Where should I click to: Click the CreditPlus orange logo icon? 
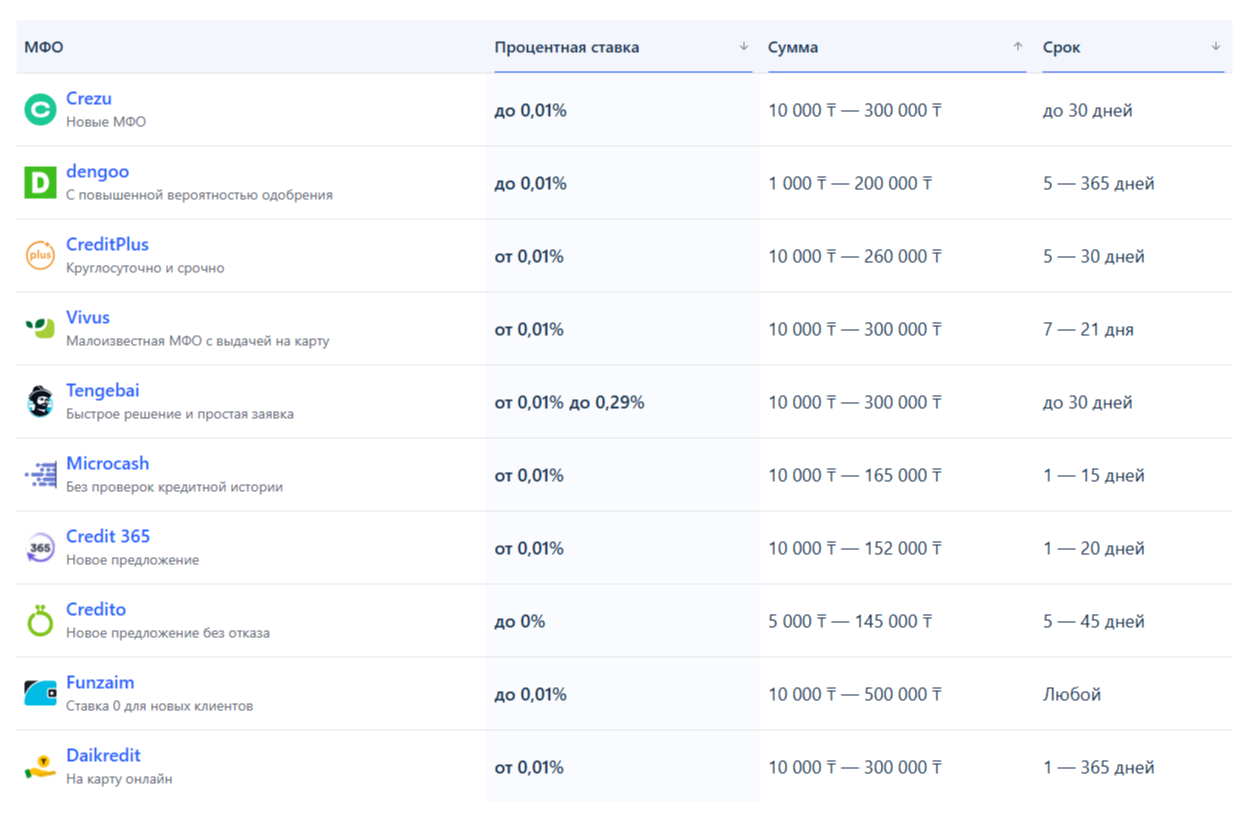point(40,256)
